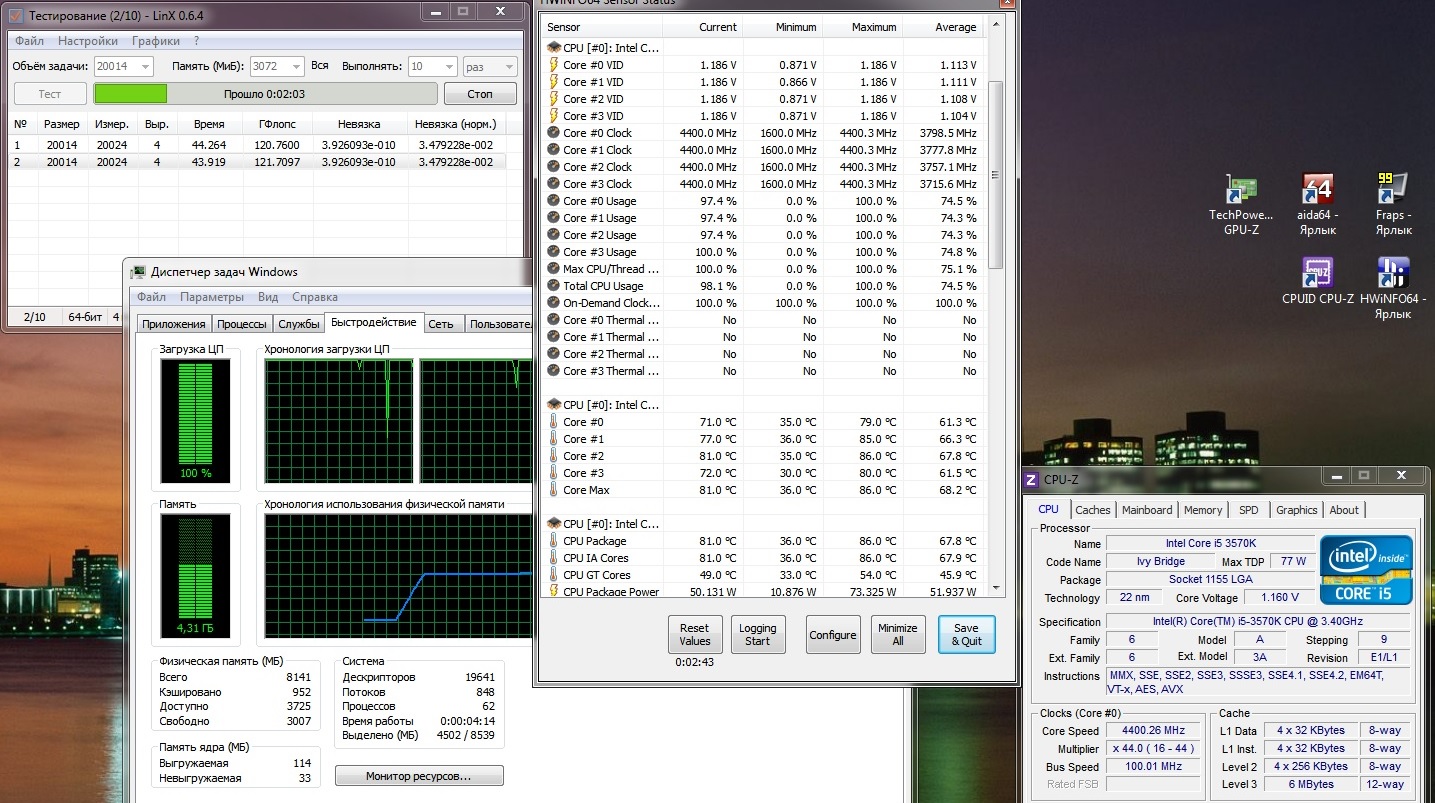Open the раз units dropdown in LinX

tap(490, 66)
